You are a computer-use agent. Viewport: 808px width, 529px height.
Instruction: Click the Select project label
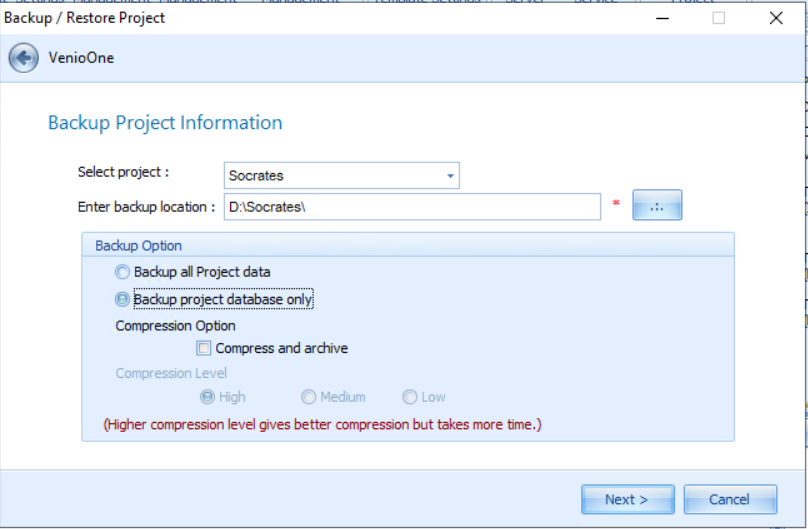coord(123,172)
